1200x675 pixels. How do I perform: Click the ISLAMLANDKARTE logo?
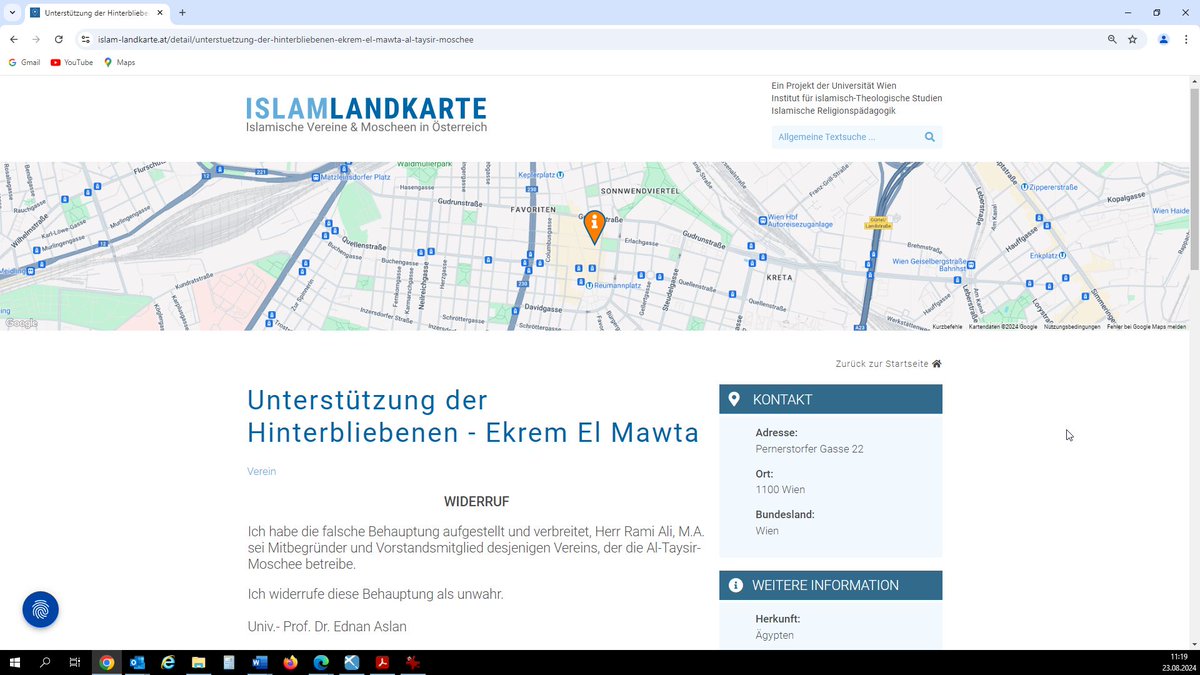pyautogui.click(x=366, y=115)
